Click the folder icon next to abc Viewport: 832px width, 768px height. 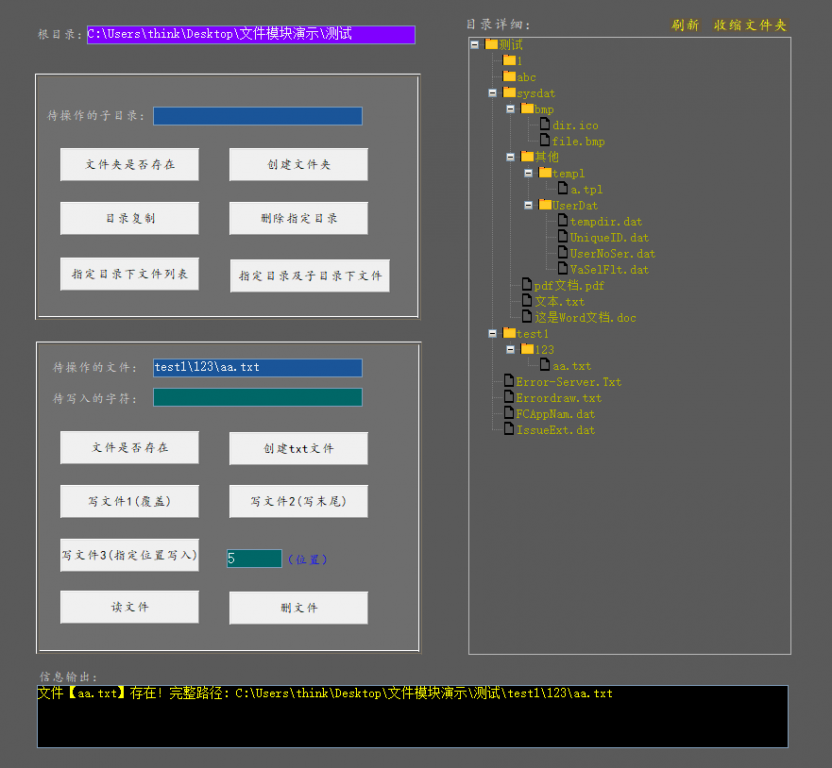[x=509, y=76]
